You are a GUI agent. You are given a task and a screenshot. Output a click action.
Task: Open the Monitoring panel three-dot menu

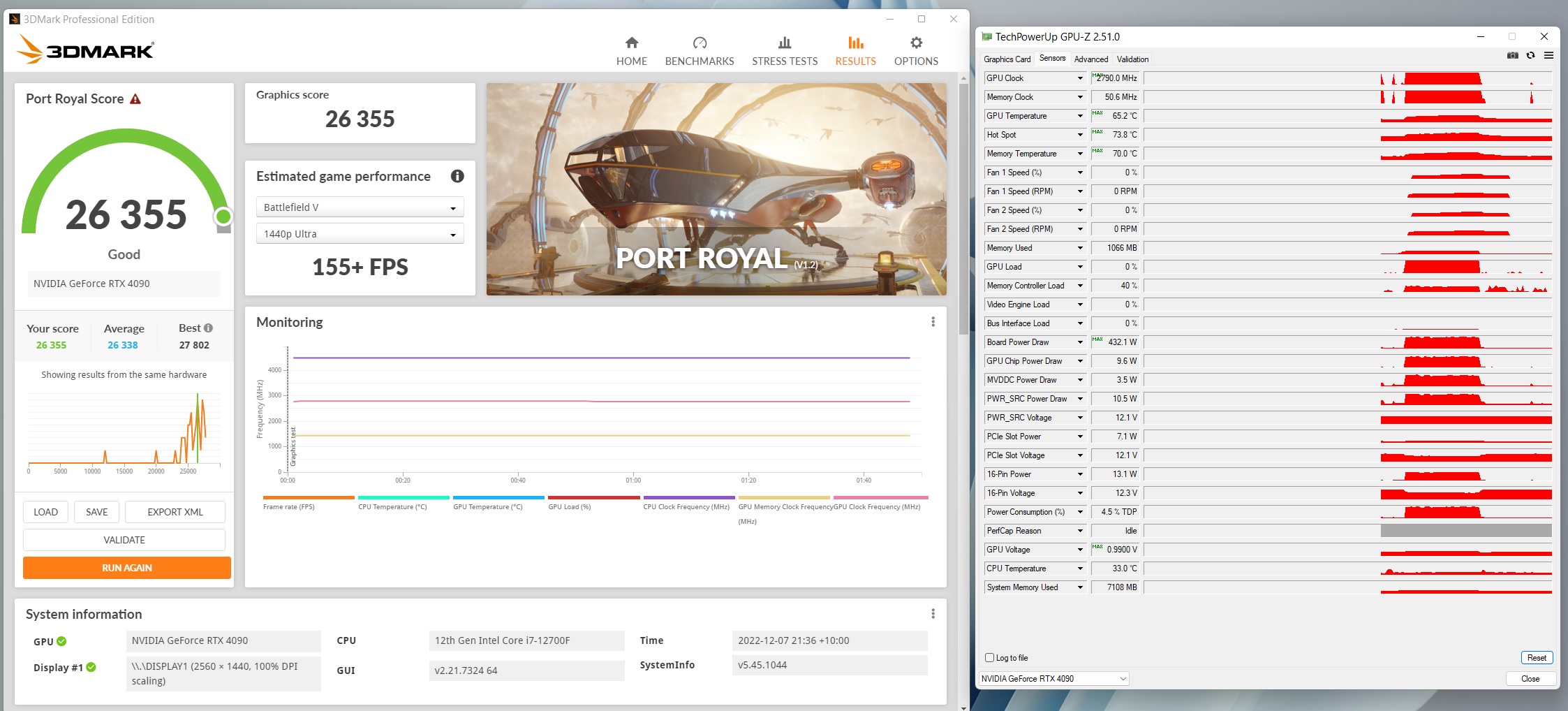pos(933,322)
